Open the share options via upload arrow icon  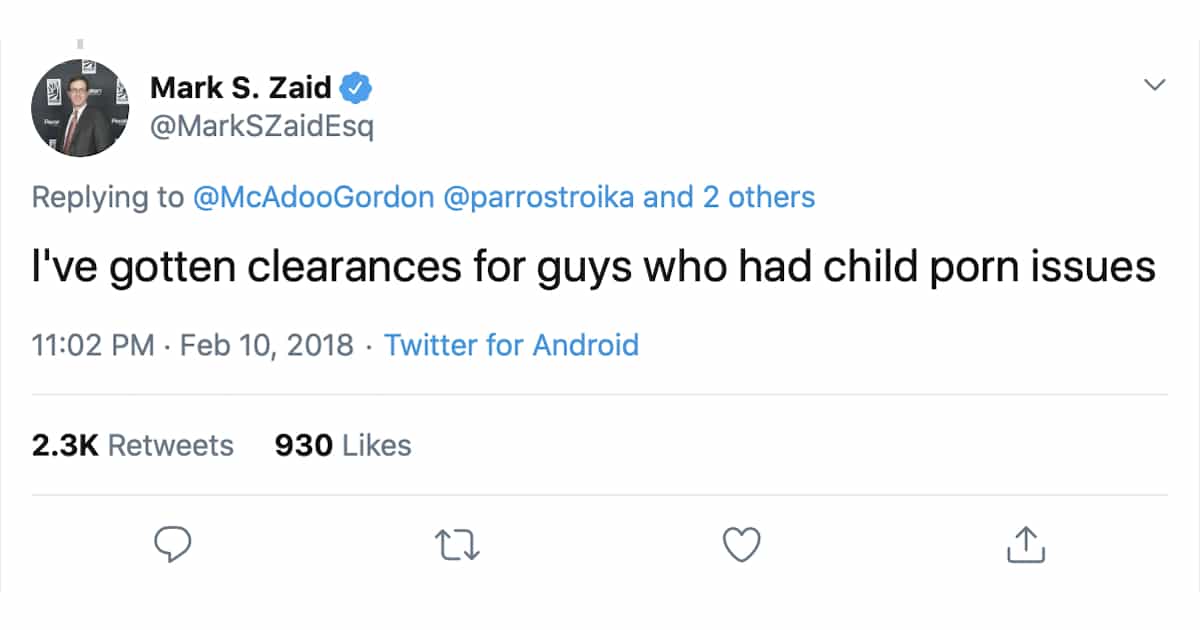(x=1025, y=544)
